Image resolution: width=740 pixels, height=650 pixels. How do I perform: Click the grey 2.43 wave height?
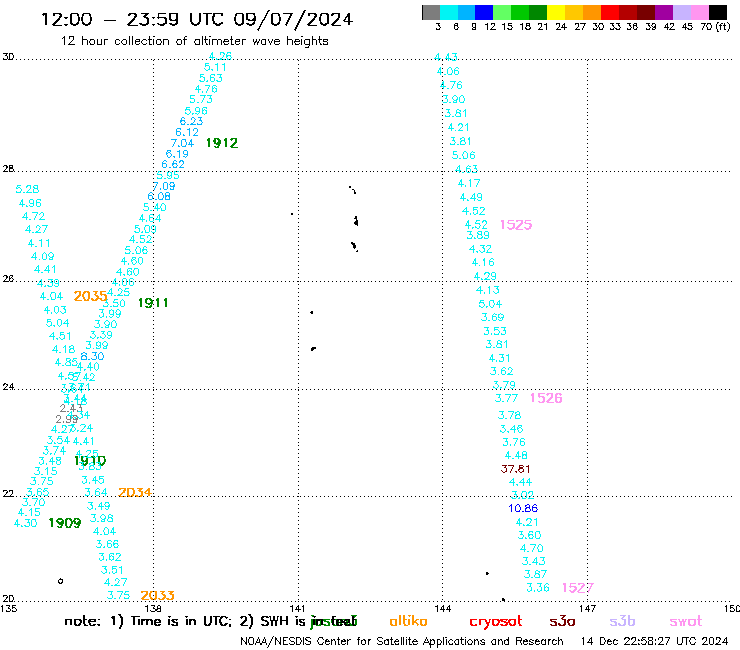[x=71, y=408]
